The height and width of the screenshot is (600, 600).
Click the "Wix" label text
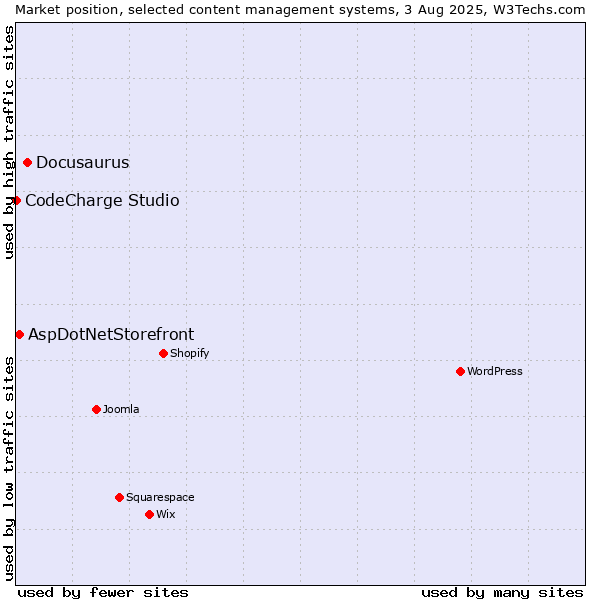pos(166,514)
